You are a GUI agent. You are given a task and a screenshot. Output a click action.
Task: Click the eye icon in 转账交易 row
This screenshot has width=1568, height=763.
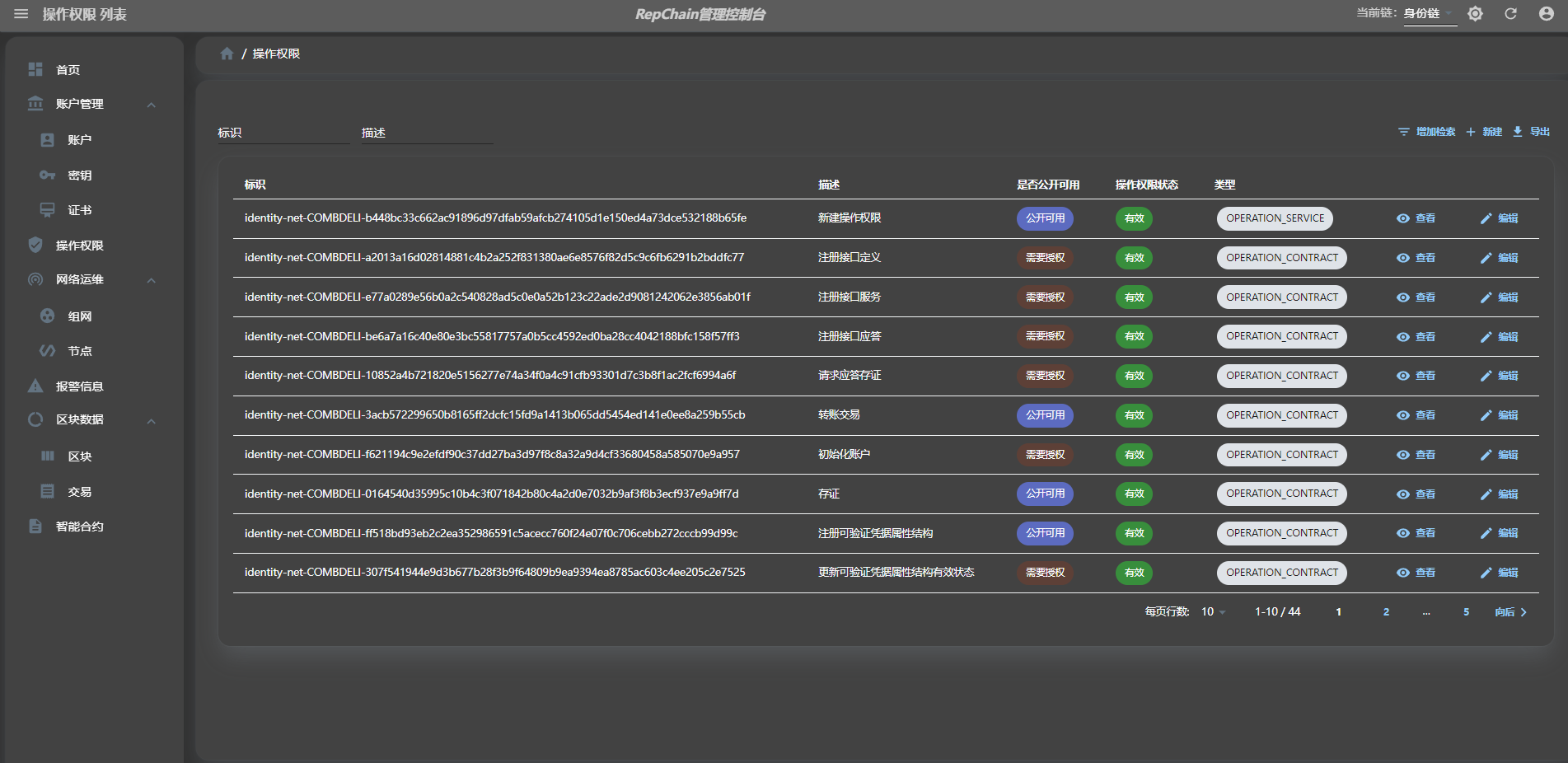click(1403, 415)
